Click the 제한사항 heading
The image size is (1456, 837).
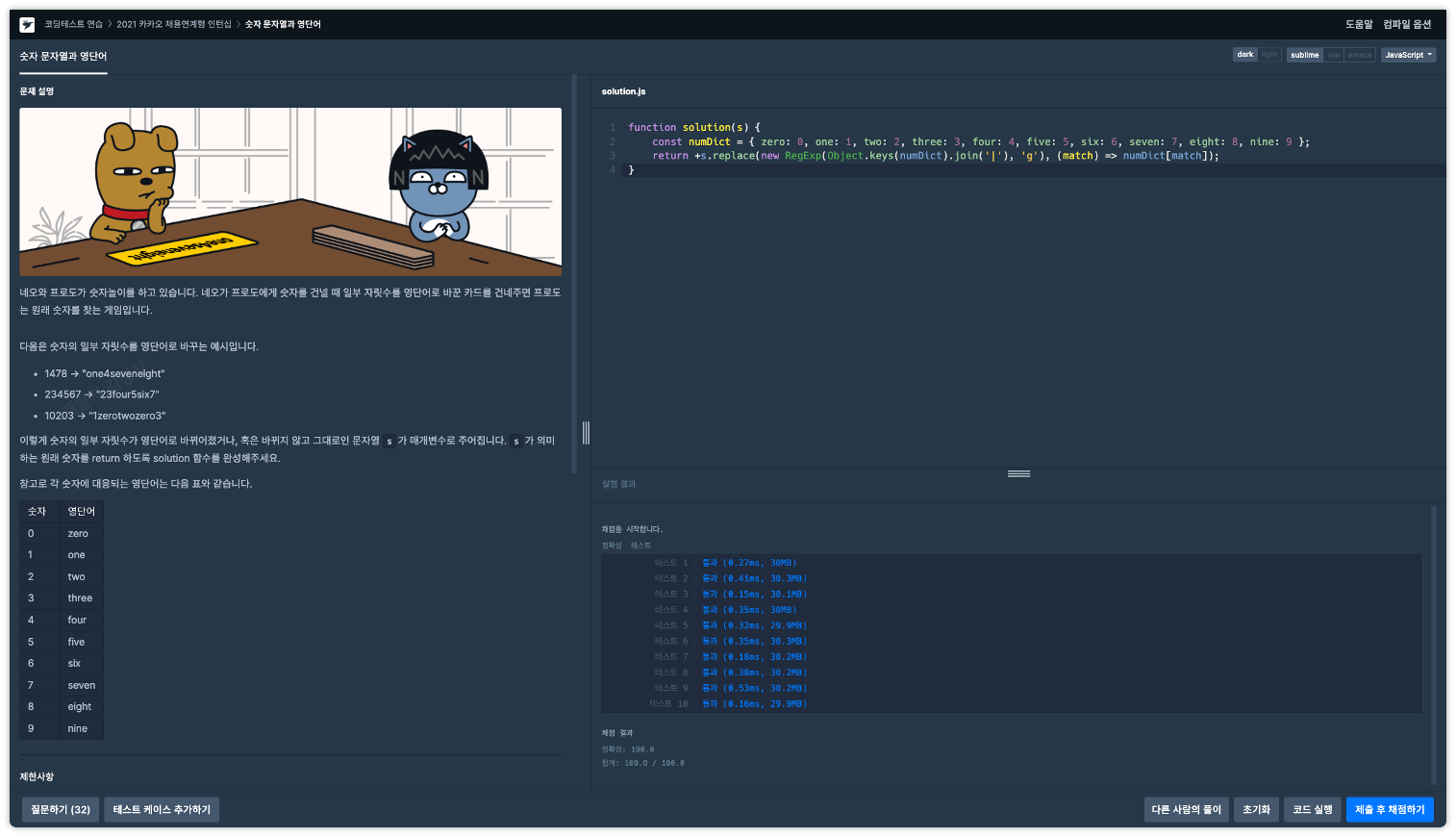coord(37,776)
